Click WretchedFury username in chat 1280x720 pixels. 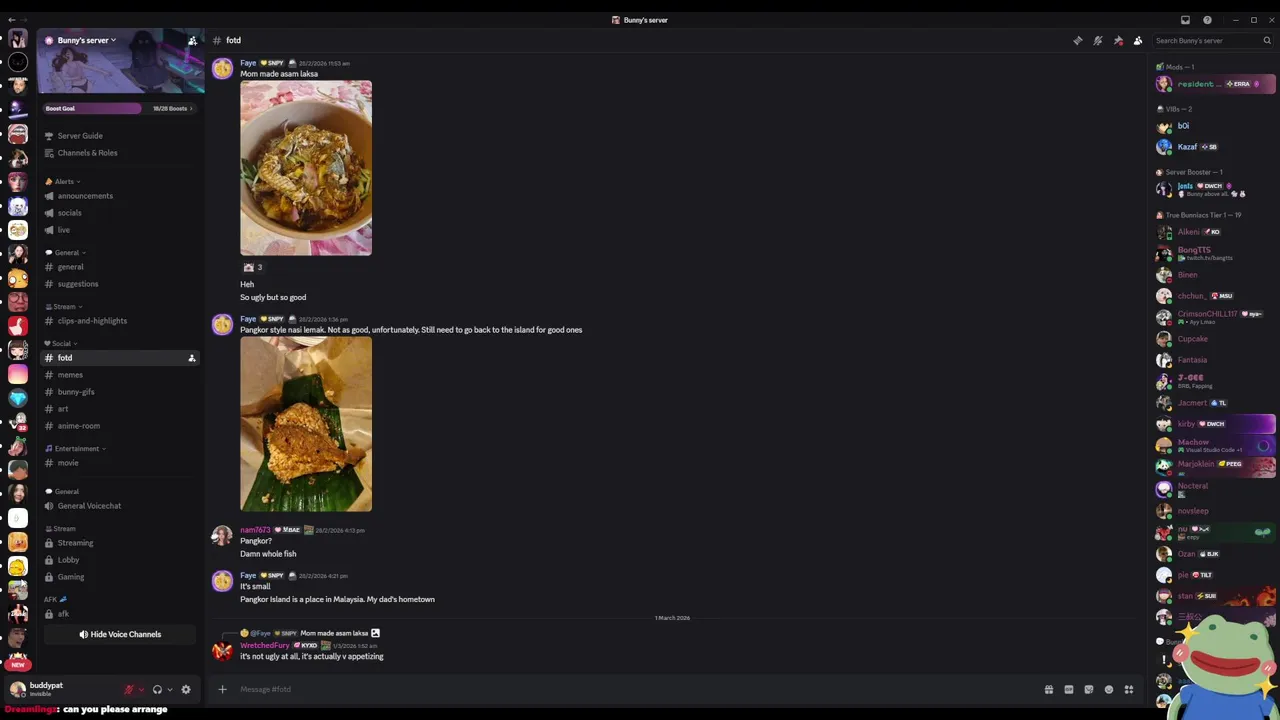[x=265, y=646]
